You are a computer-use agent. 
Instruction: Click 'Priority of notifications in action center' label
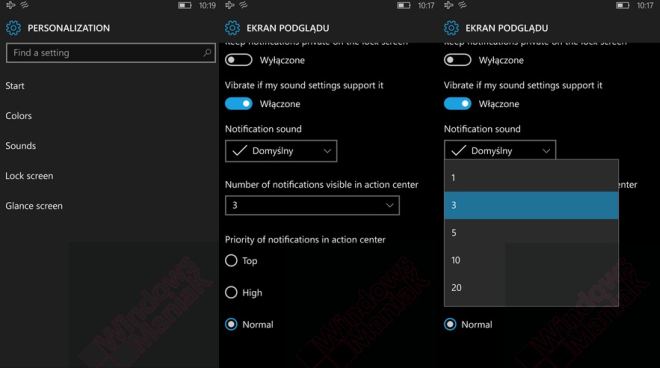[x=305, y=240]
